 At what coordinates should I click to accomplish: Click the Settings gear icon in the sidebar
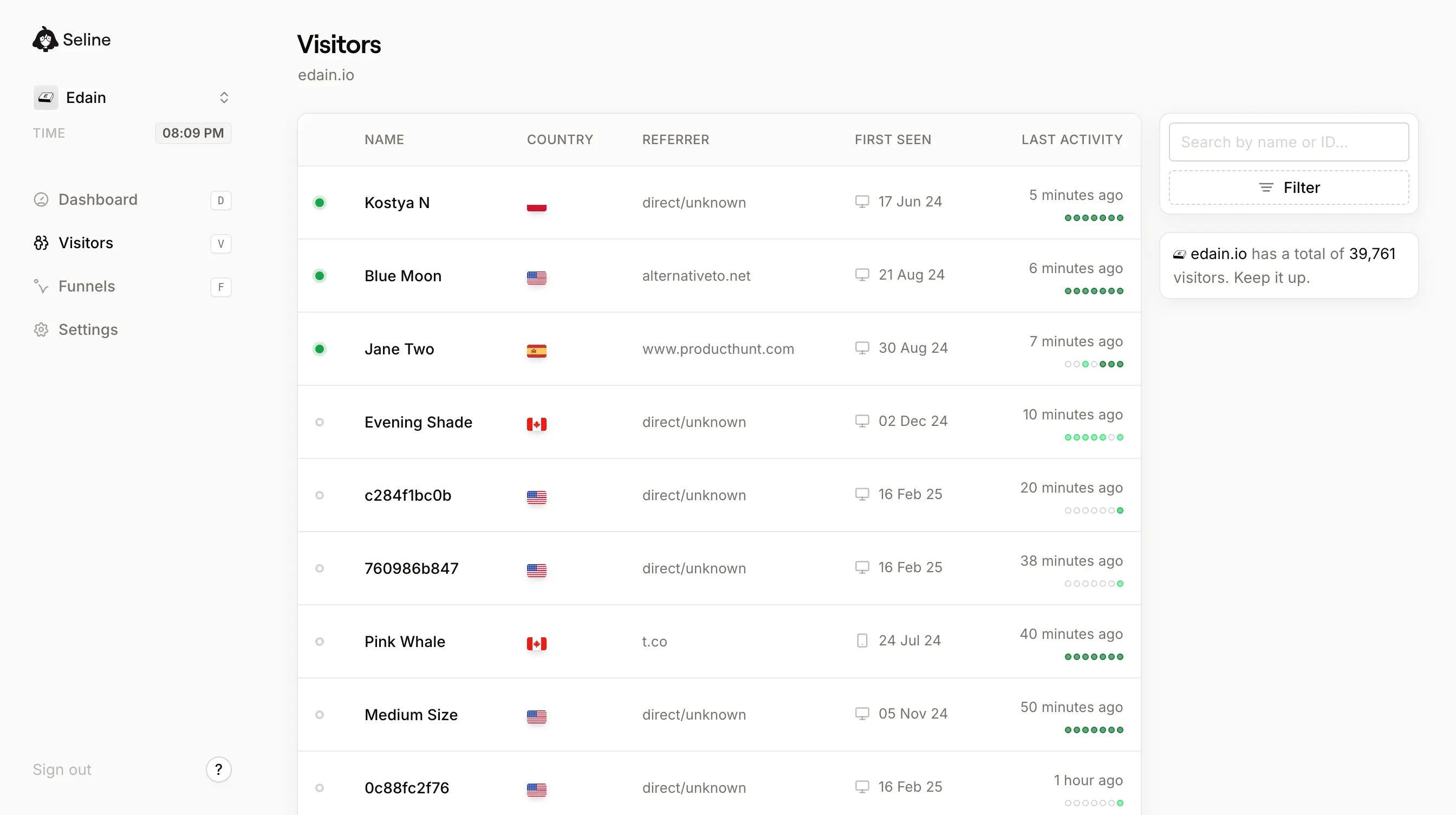pyautogui.click(x=41, y=329)
